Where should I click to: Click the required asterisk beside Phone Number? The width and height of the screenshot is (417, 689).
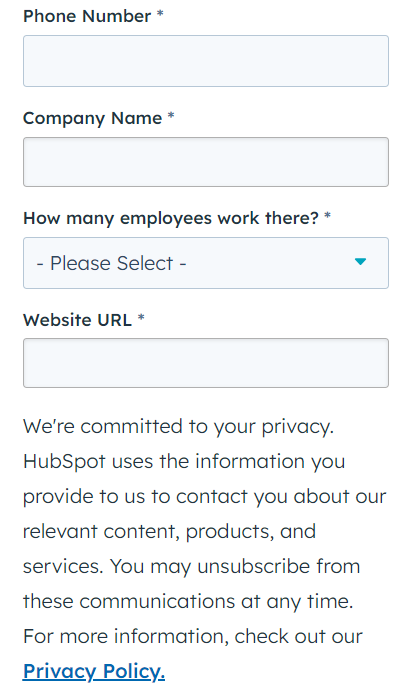tap(160, 14)
